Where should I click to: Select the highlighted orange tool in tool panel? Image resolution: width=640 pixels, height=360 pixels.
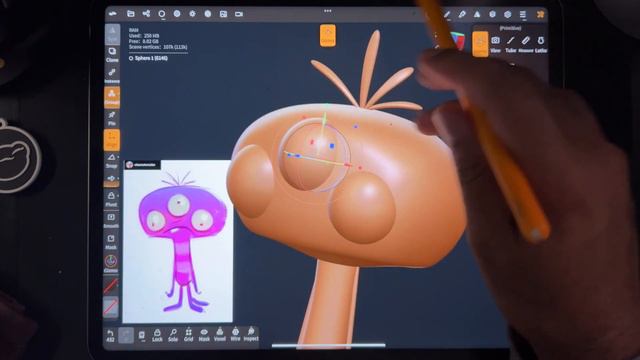click(480, 44)
